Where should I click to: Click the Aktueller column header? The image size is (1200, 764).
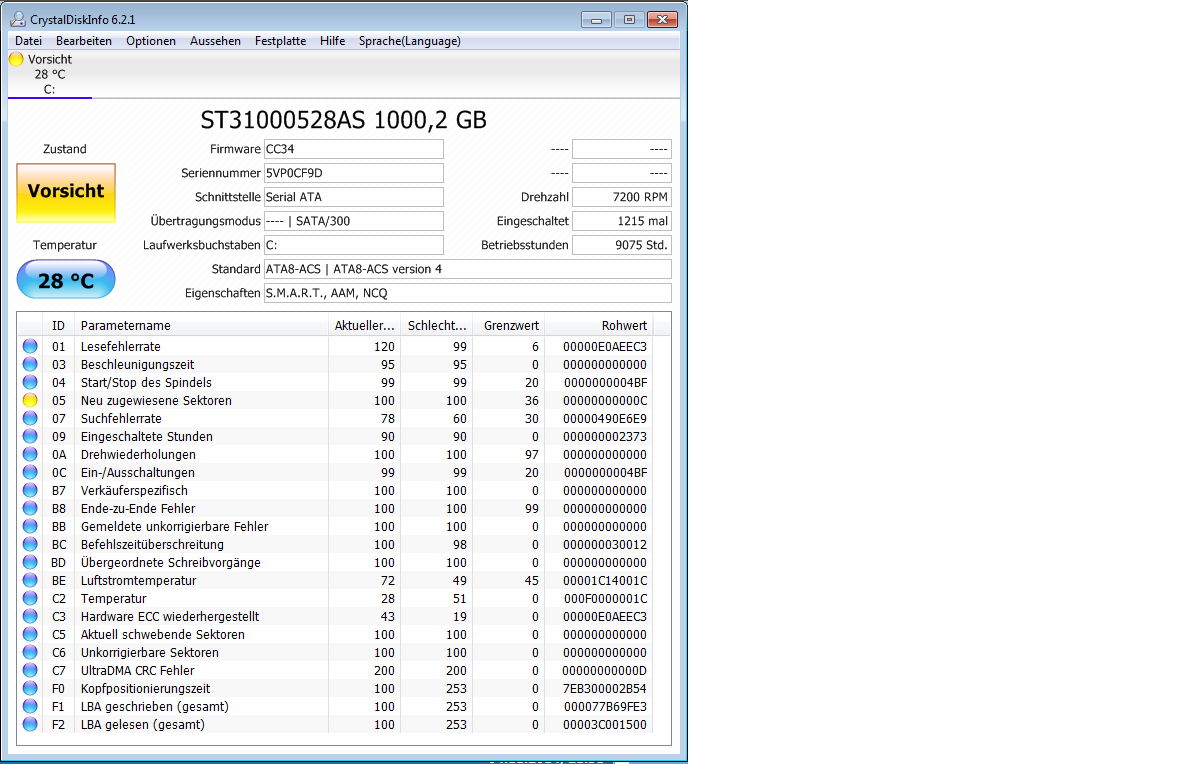tap(364, 325)
